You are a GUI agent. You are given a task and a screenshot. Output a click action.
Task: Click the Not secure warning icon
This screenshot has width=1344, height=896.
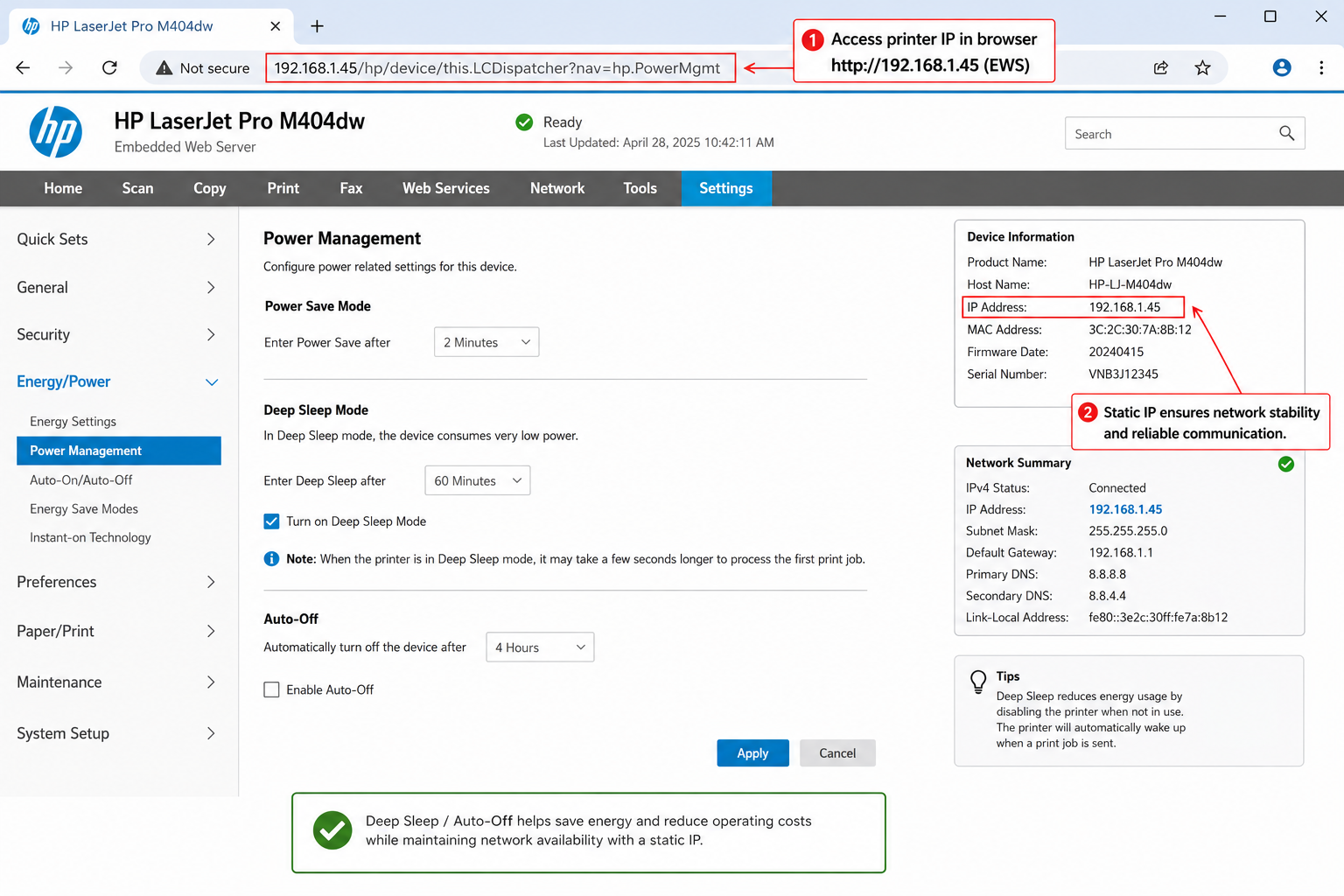point(164,67)
